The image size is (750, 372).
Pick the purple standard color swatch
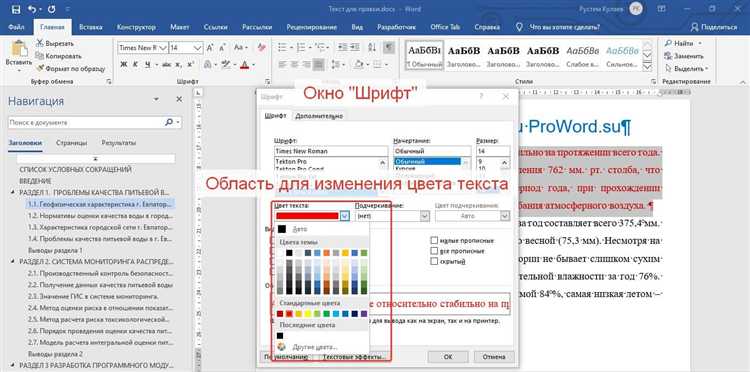click(364, 314)
